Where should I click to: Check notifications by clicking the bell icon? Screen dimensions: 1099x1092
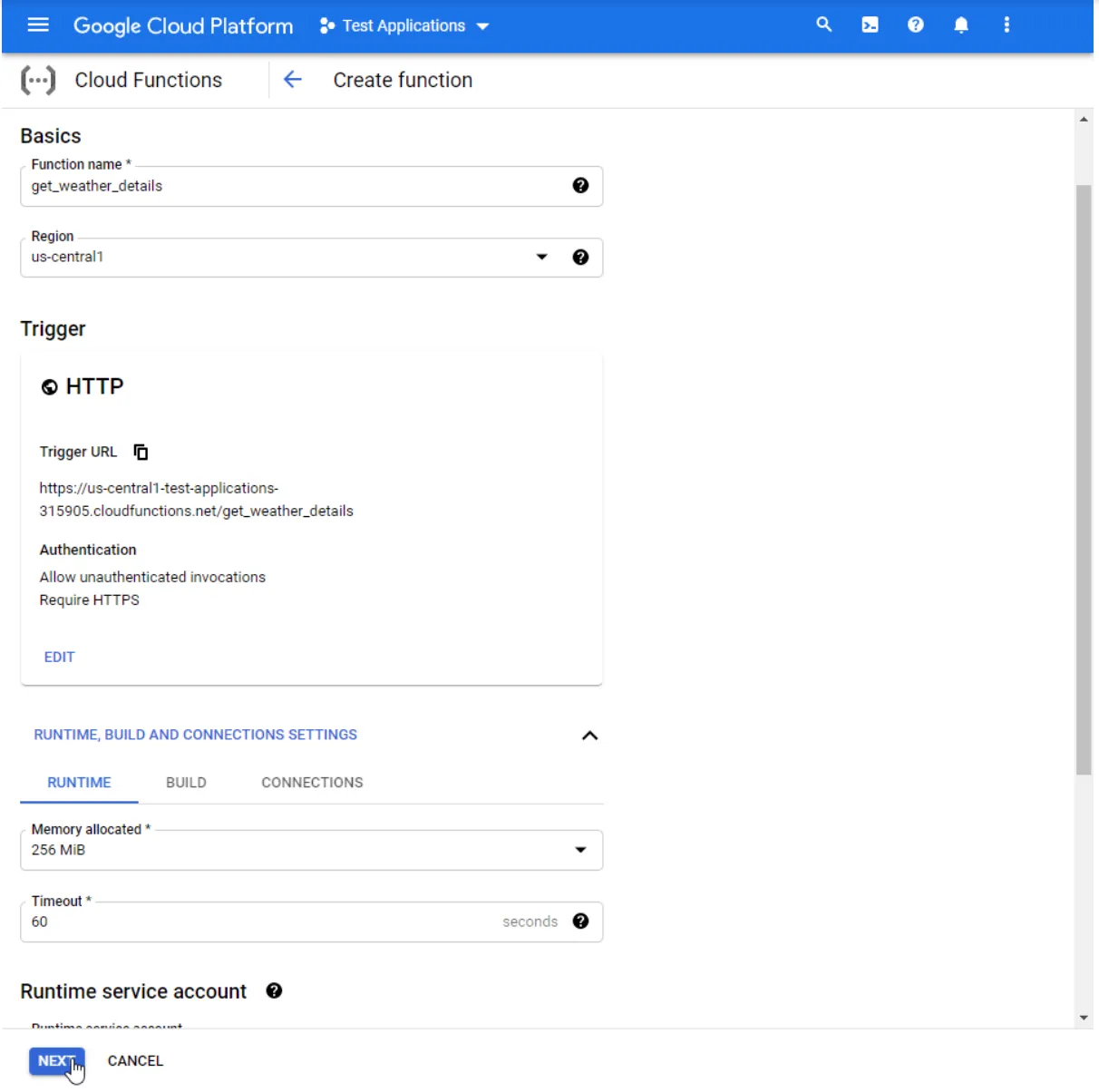point(960,24)
